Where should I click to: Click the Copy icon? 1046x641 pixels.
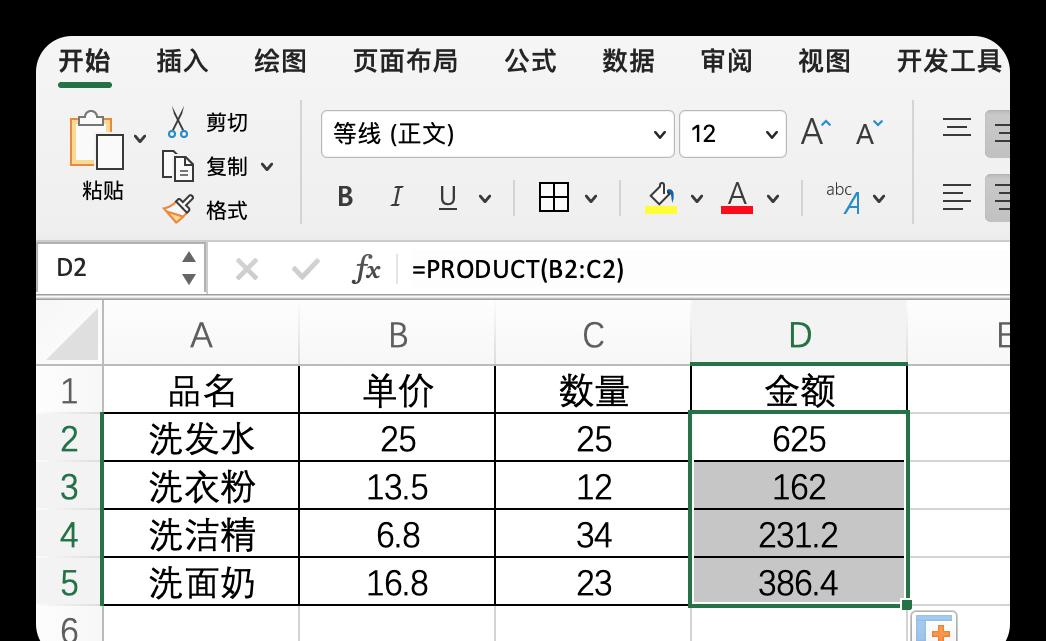[177, 166]
